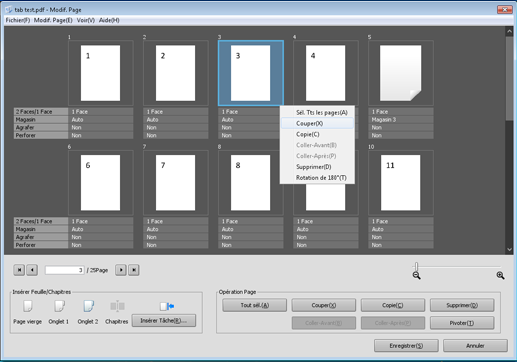Click the zoom out magnifier icon
Viewport: 517px width, 362px height.
(417, 275)
